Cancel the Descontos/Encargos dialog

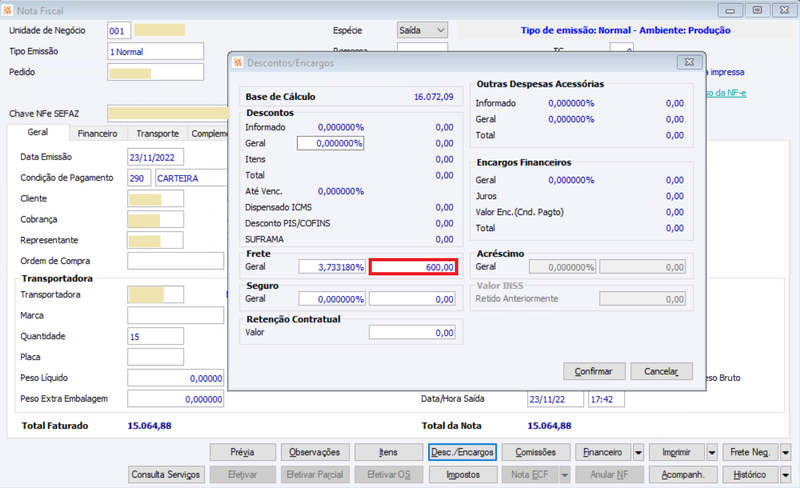661,371
